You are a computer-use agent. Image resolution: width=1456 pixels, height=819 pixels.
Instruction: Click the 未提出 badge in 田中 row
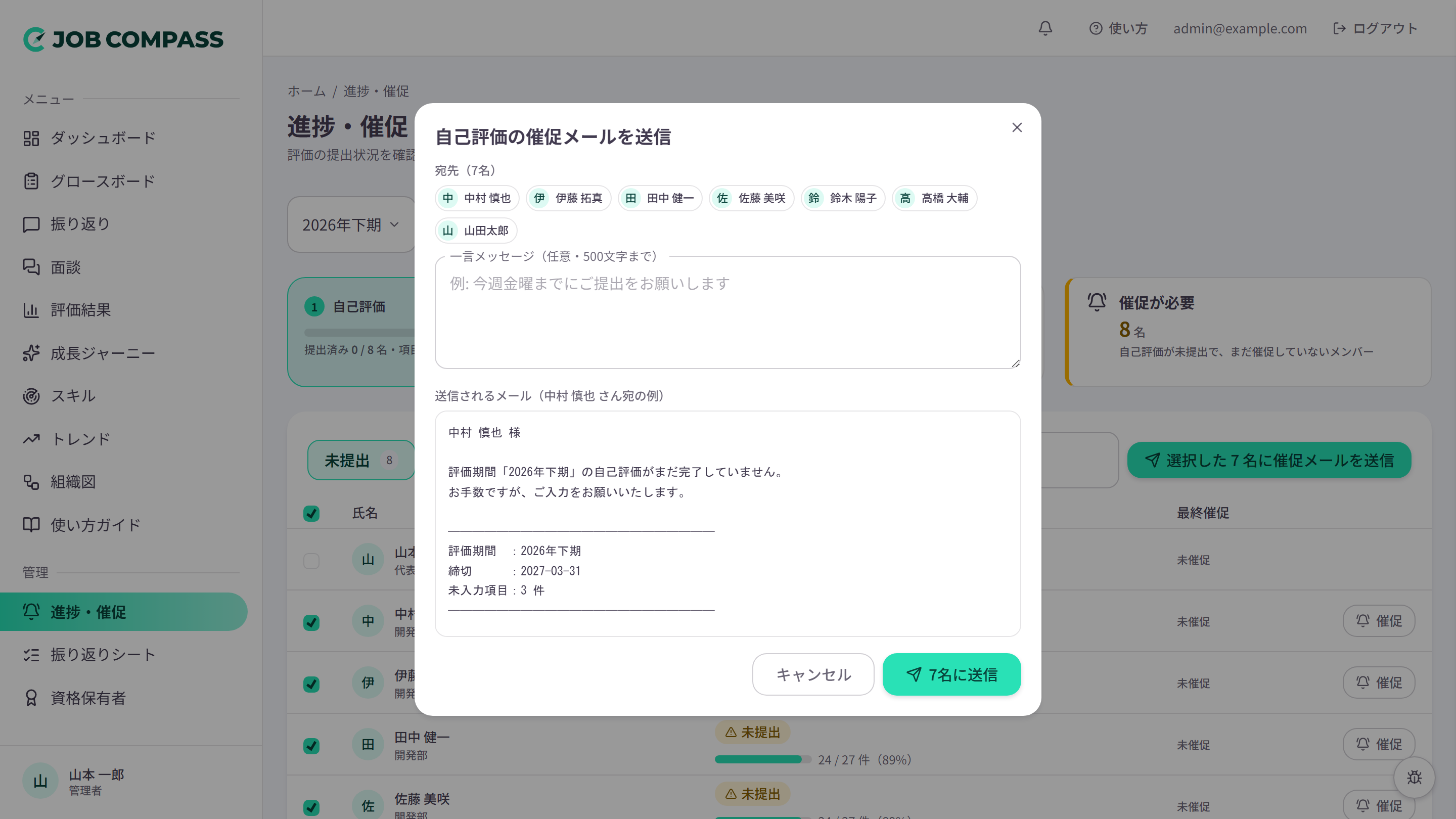(752, 733)
